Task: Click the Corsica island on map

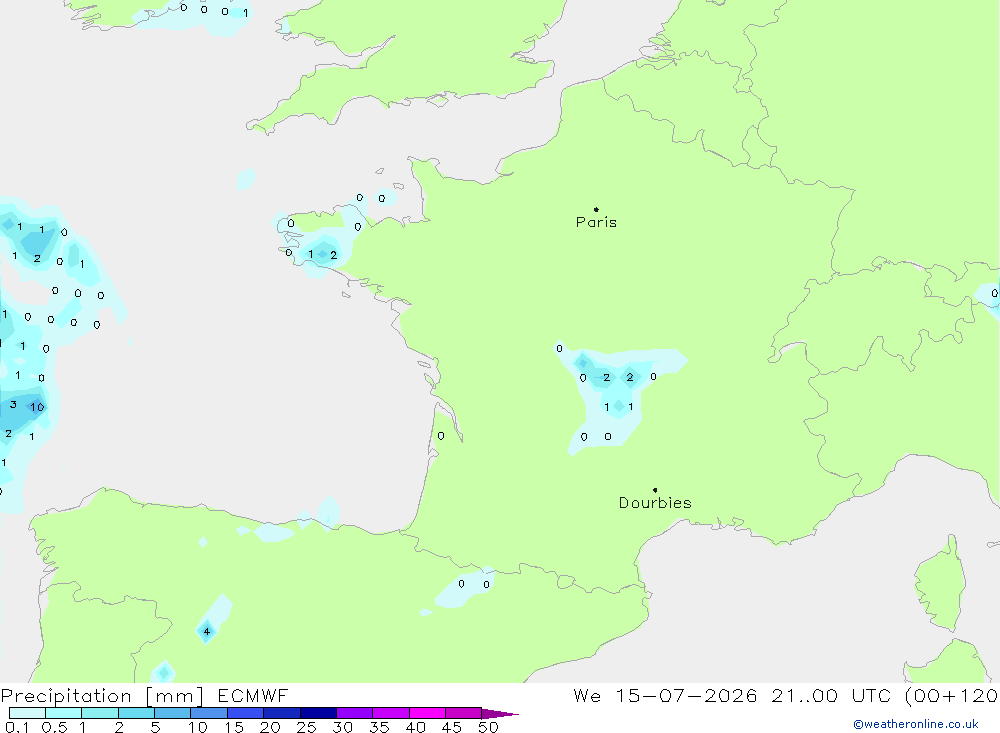Action: pos(940,586)
